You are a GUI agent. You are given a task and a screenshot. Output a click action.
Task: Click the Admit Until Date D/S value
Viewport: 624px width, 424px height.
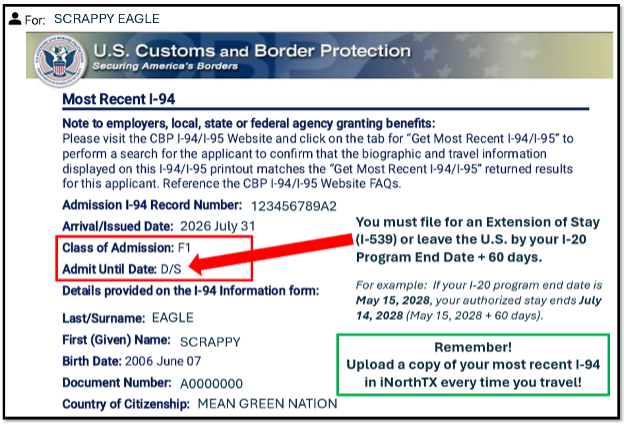tap(171, 269)
